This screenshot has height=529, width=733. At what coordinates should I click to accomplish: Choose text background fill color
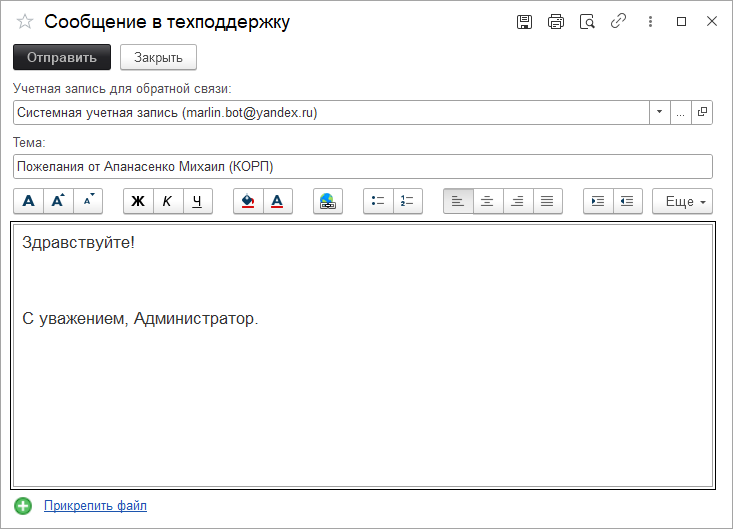248,201
